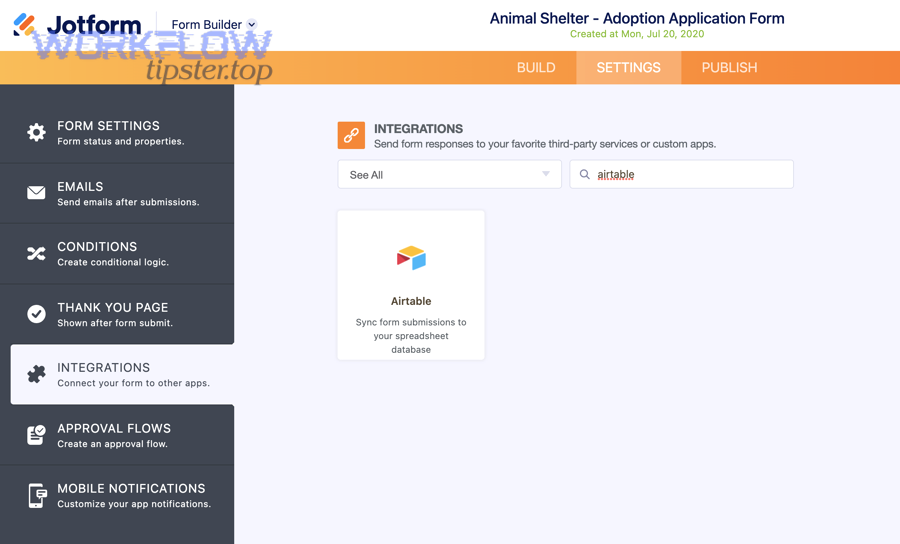Click the Mobile Notifications phone icon
This screenshot has width=900, height=544.
pyautogui.click(x=37, y=496)
